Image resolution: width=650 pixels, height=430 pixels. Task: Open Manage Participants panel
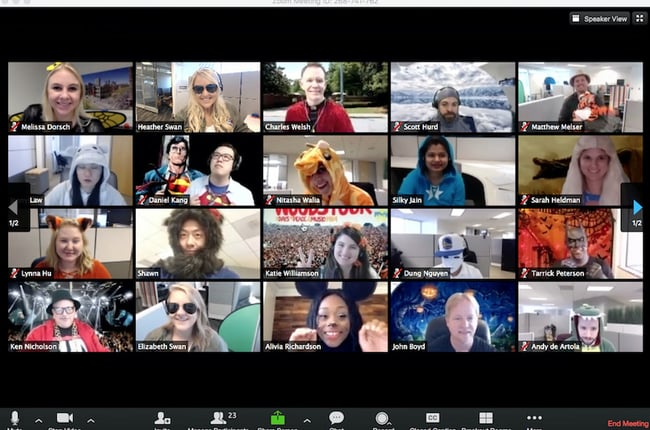pos(218,418)
